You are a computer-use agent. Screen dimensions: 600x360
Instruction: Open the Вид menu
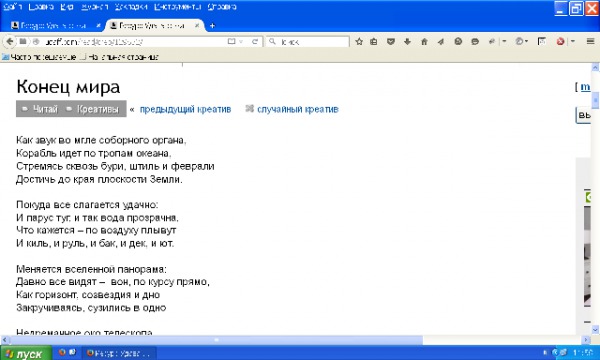(x=67, y=7)
